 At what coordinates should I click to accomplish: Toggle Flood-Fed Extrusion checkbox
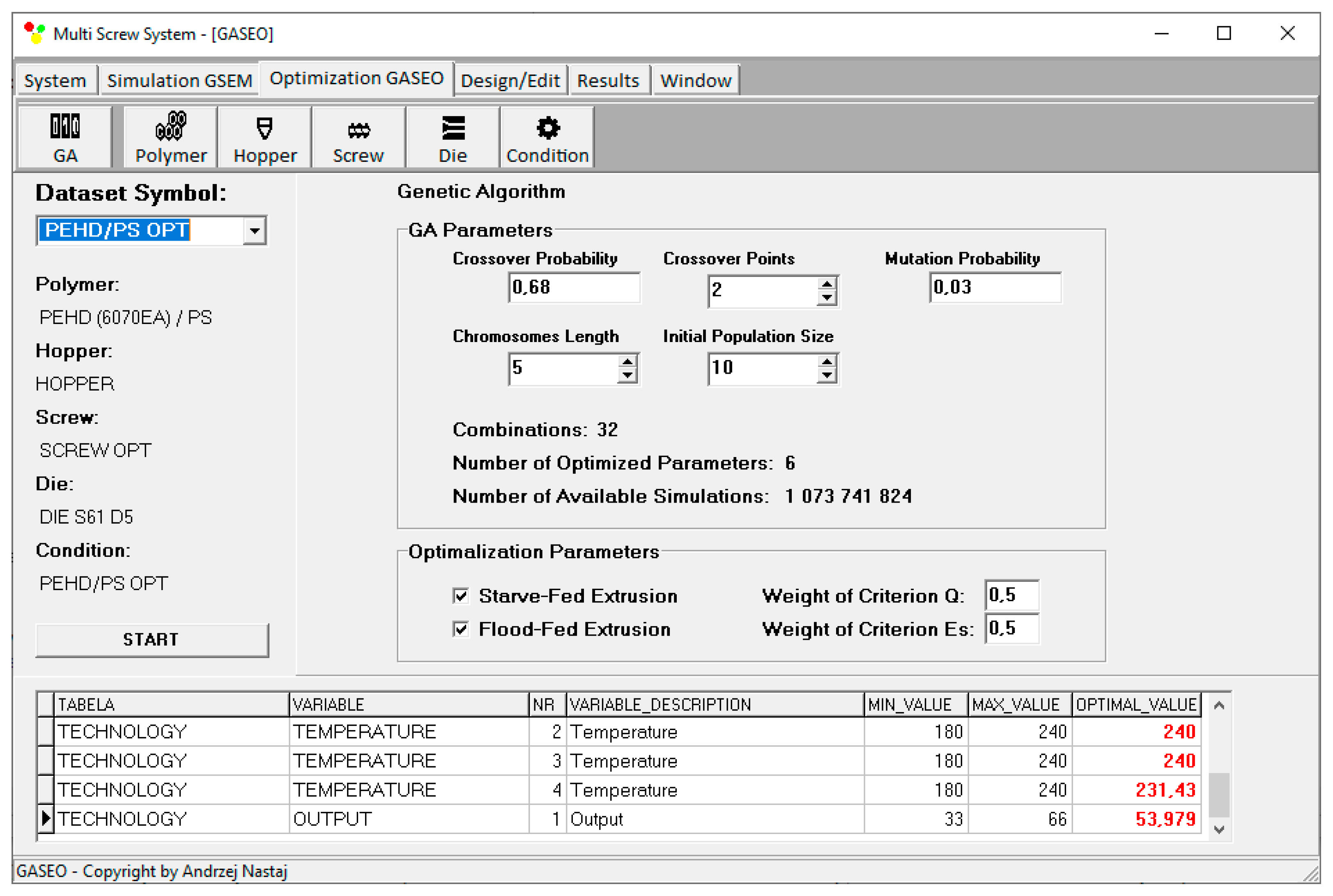pyautogui.click(x=460, y=629)
